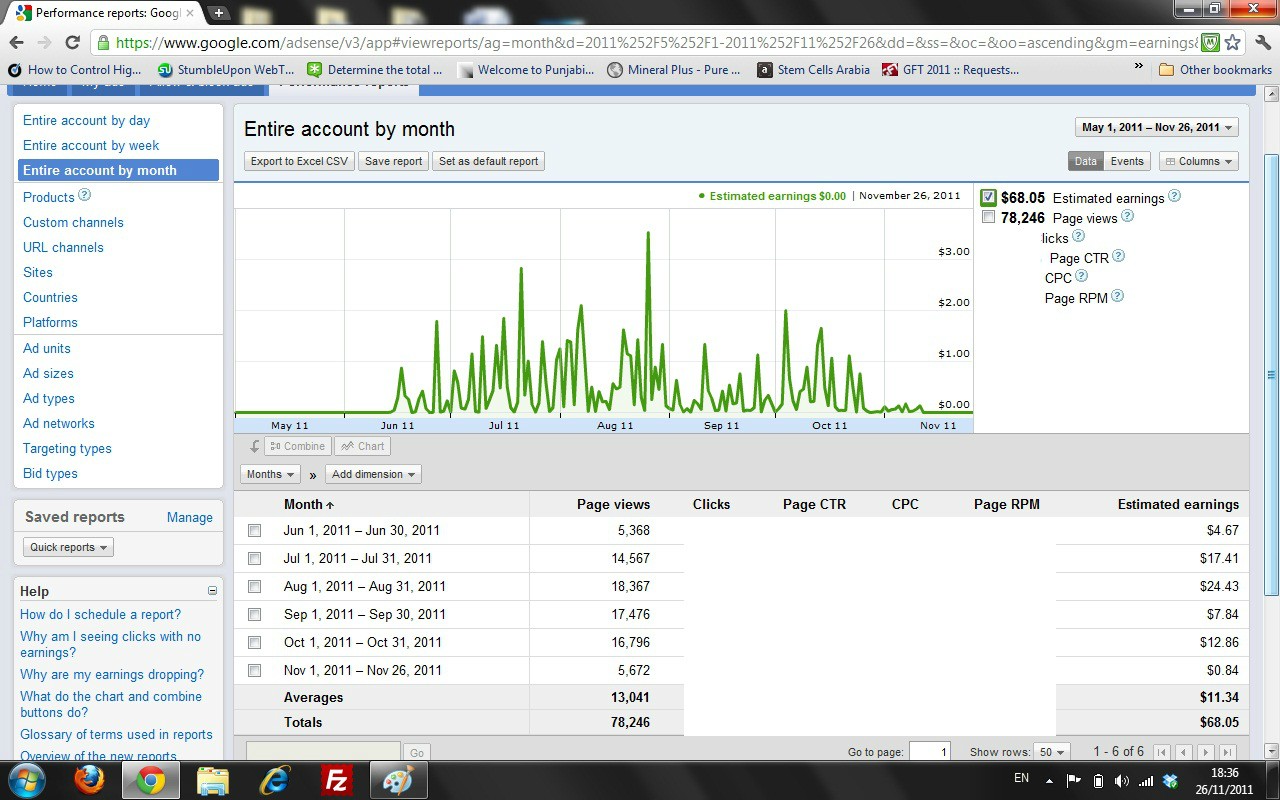Switch to Data view tab
This screenshot has width=1280, height=800.
(1086, 161)
